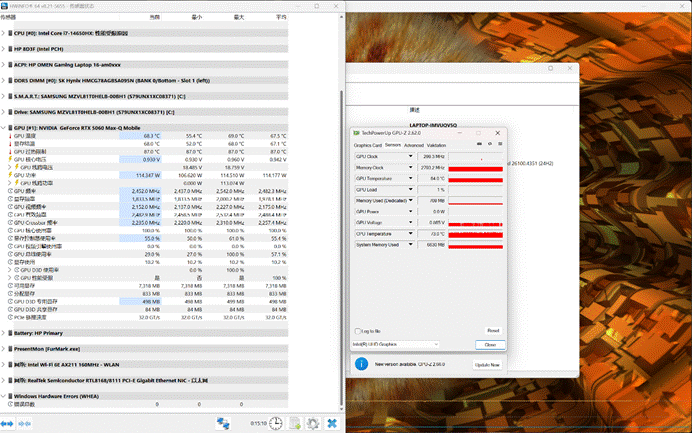
Task: Open the GPU-Z hamburger menu icon
Action: [500, 144]
